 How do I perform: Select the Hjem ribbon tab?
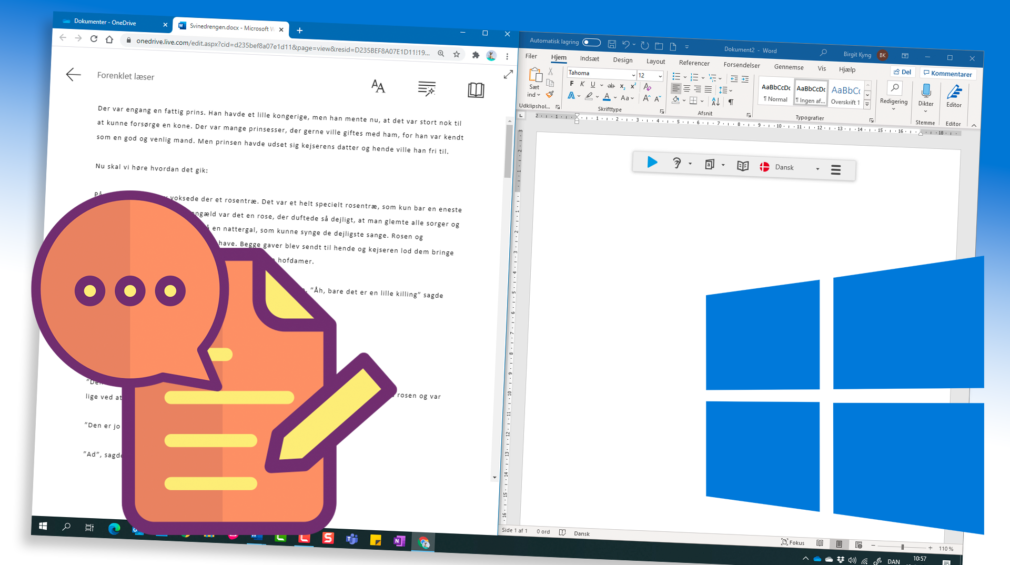pos(558,57)
